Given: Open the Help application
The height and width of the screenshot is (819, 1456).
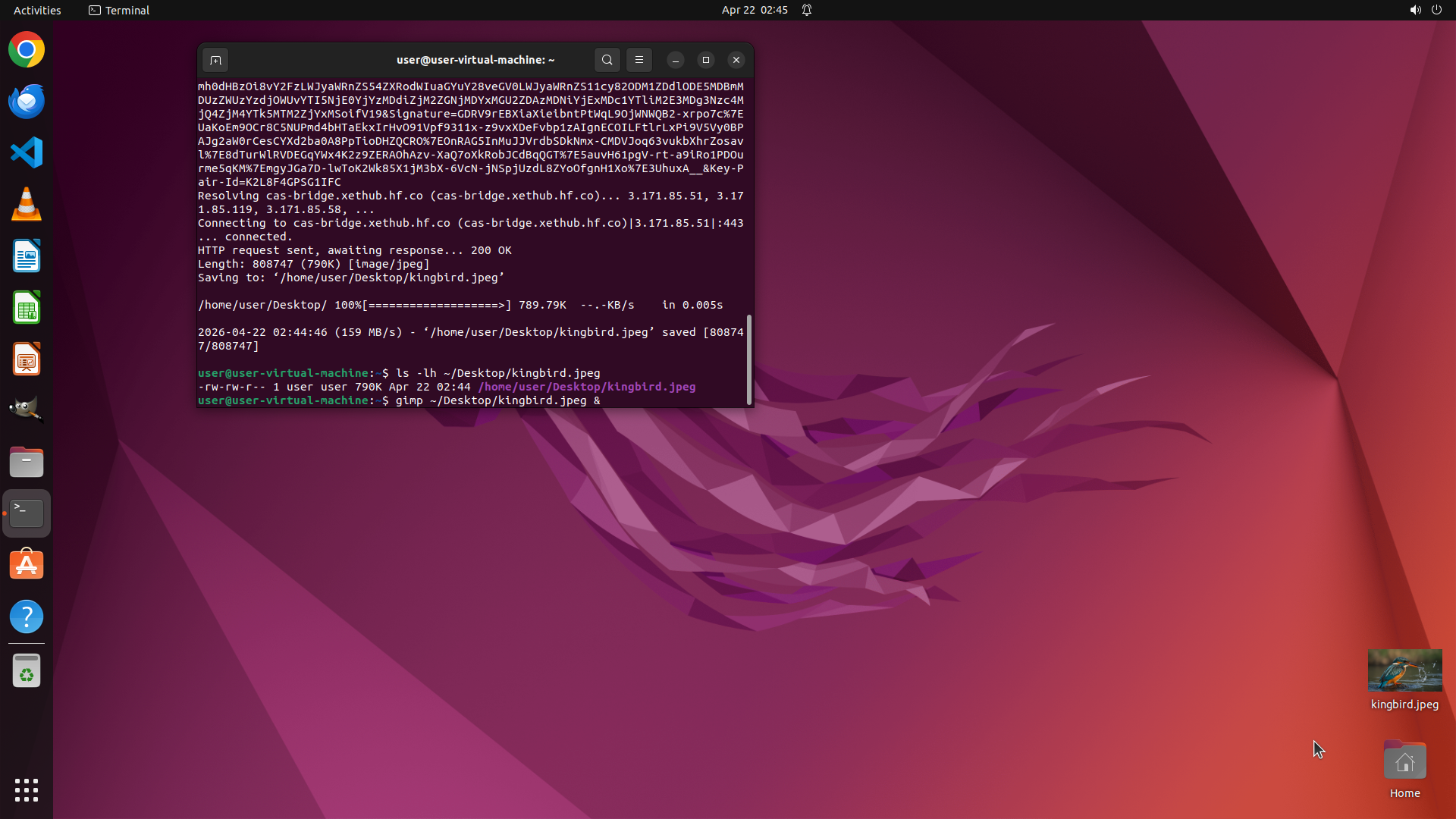Looking at the screenshot, I should point(27,617).
